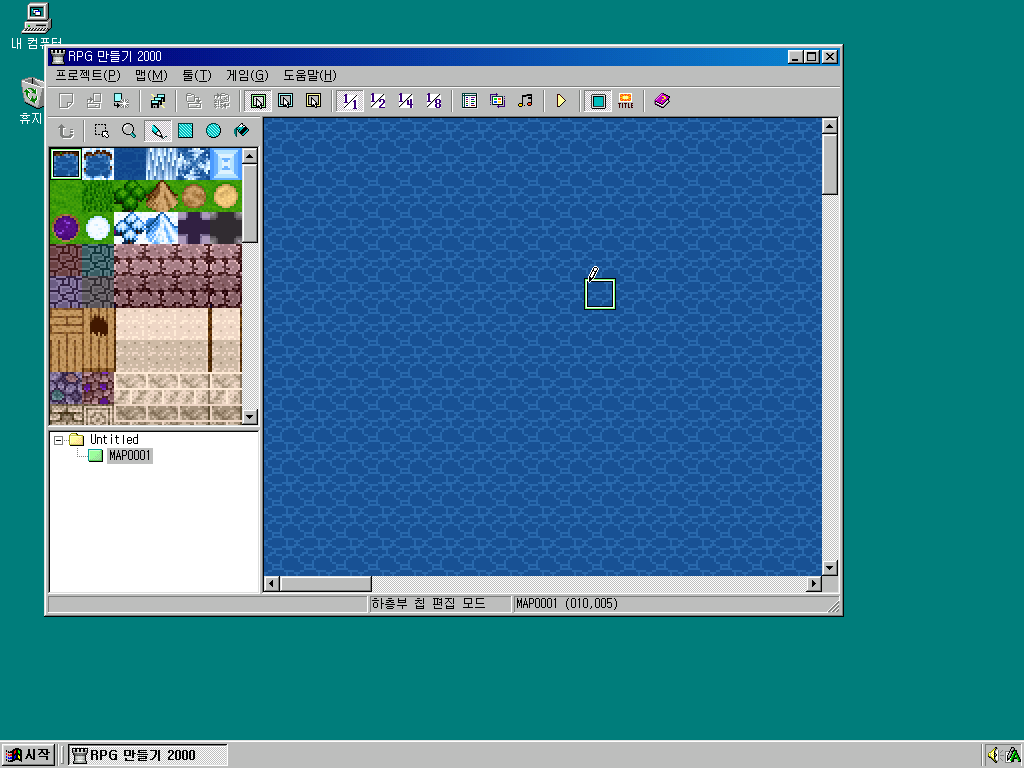Set map zoom to 1/2 scale
This screenshot has height=768, width=1024.
(377, 101)
